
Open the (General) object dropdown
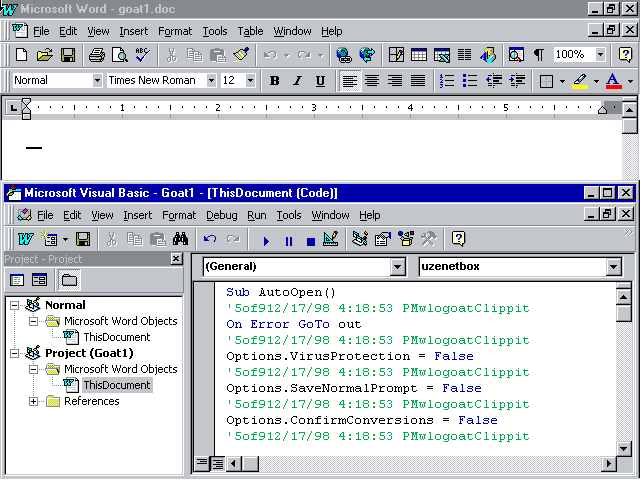(x=397, y=267)
